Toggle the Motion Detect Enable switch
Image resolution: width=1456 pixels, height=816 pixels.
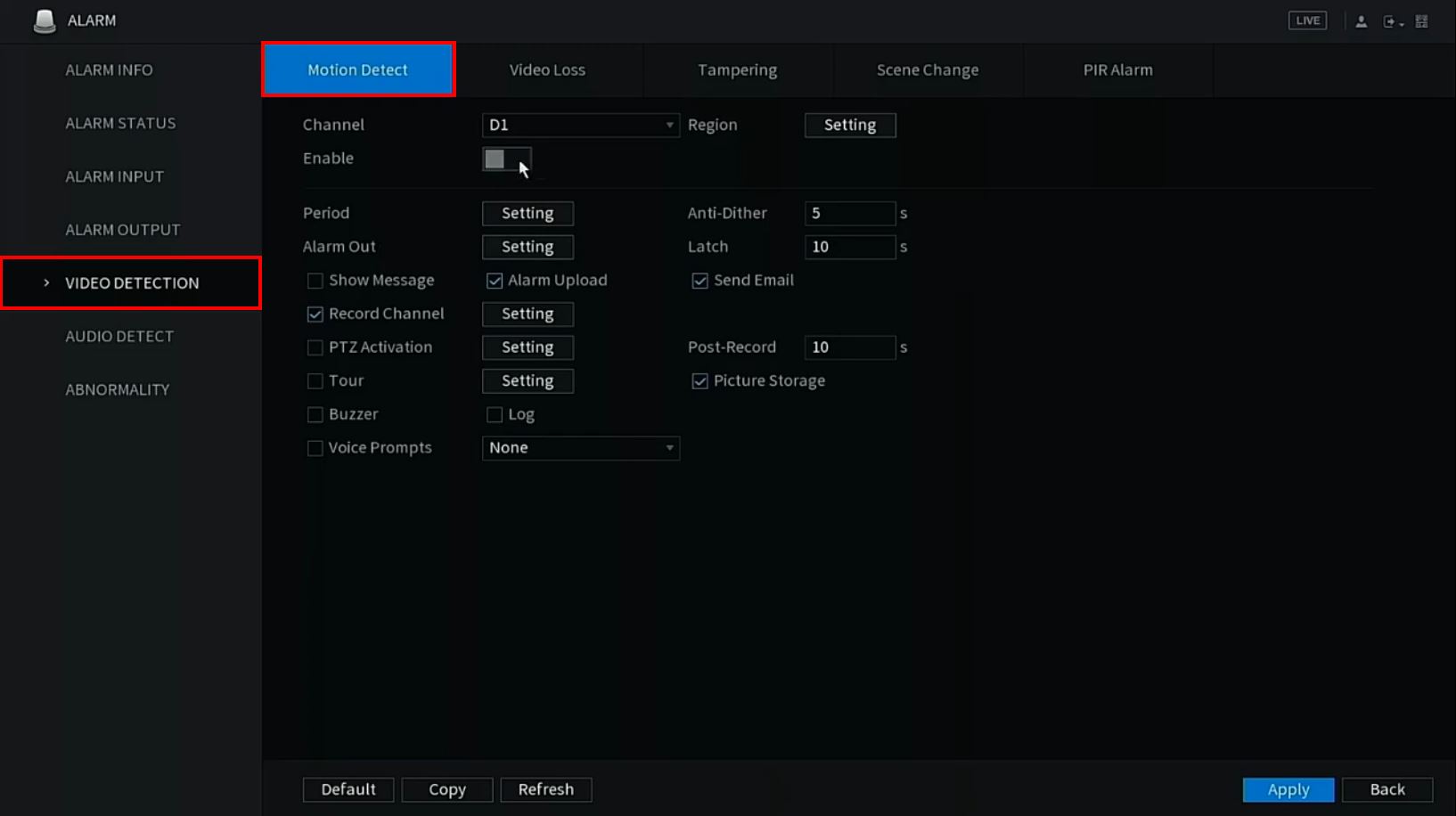[506, 159]
